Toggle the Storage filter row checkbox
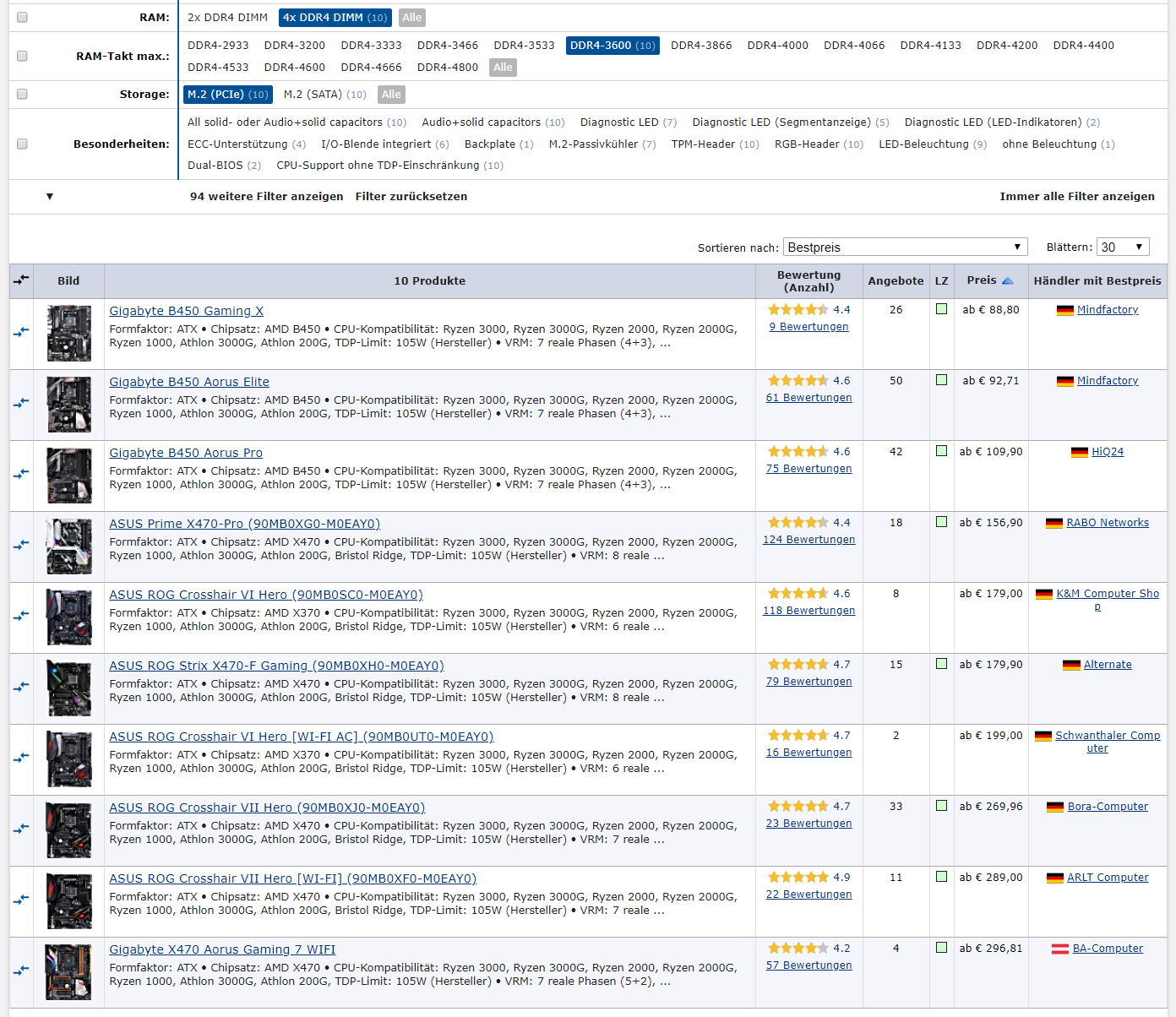1176x1017 pixels. tap(22, 94)
